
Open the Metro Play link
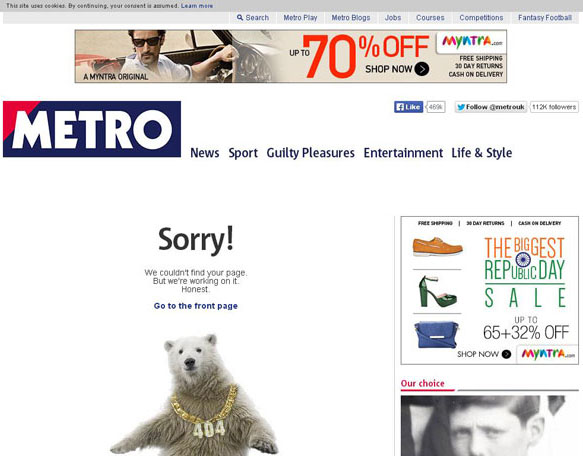300,17
